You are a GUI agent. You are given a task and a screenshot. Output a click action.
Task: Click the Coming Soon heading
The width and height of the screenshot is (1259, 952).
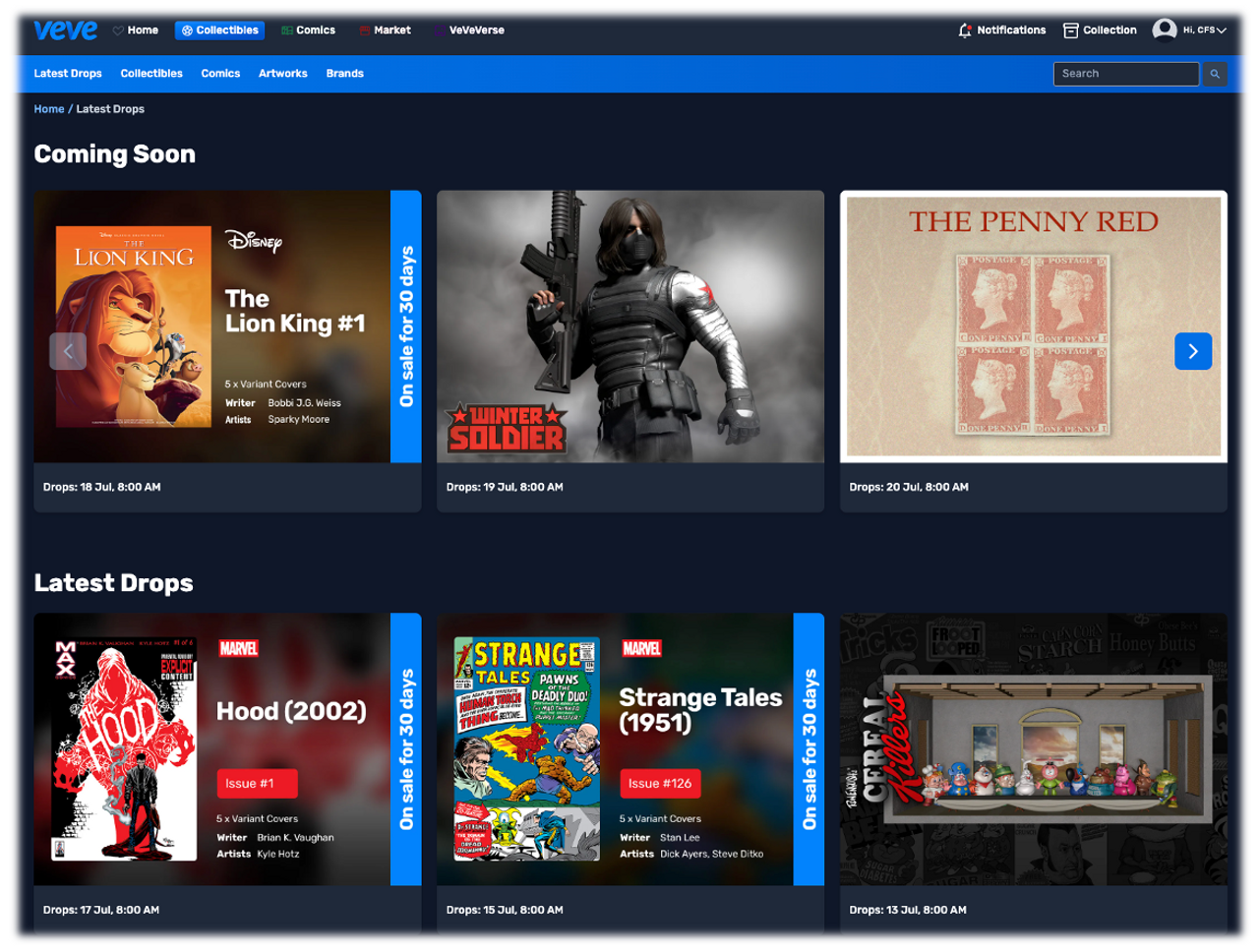(114, 154)
